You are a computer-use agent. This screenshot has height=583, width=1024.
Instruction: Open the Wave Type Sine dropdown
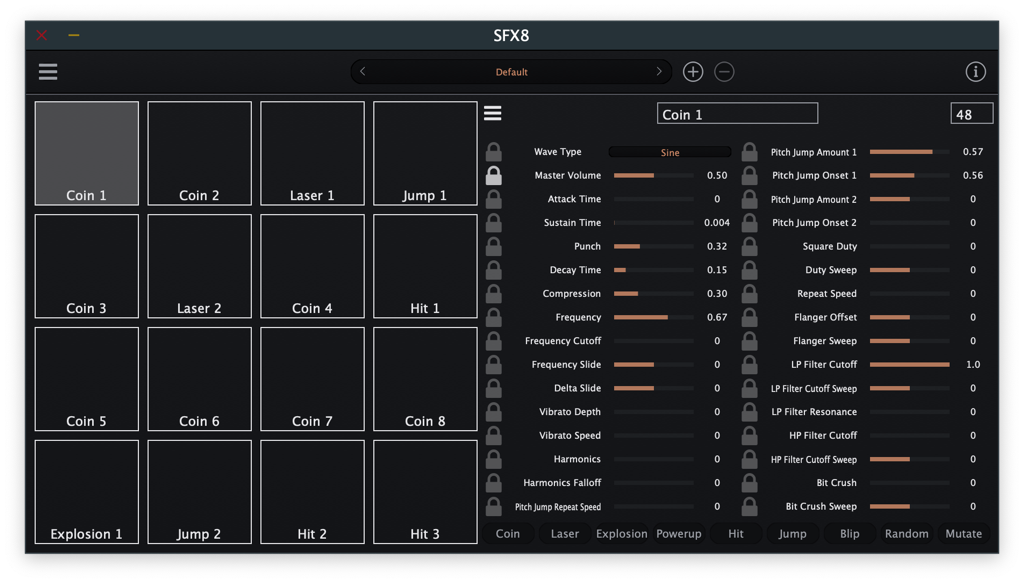point(670,153)
